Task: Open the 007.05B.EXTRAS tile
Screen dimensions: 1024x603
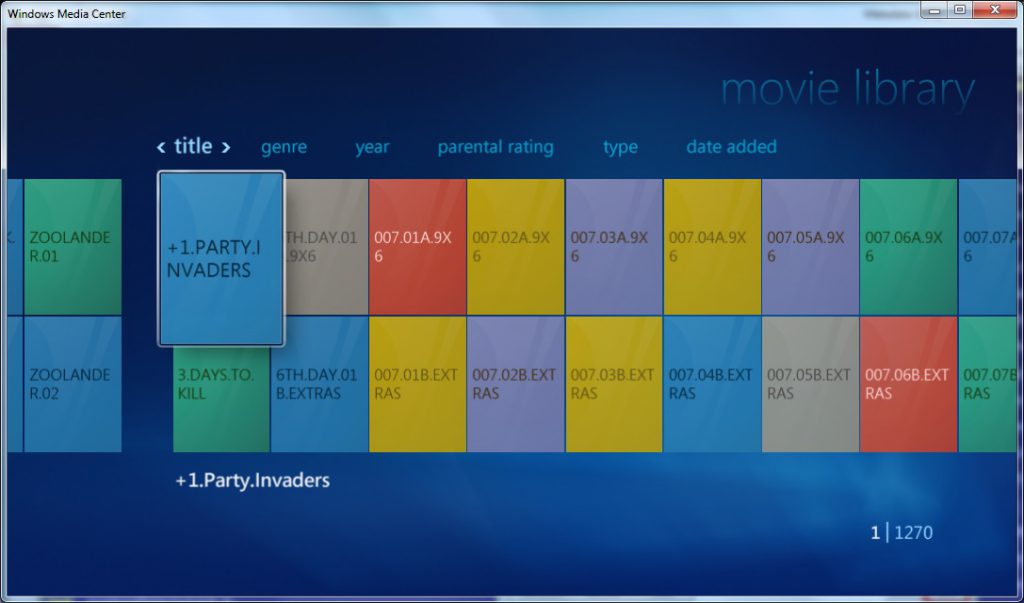Action: (810, 384)
